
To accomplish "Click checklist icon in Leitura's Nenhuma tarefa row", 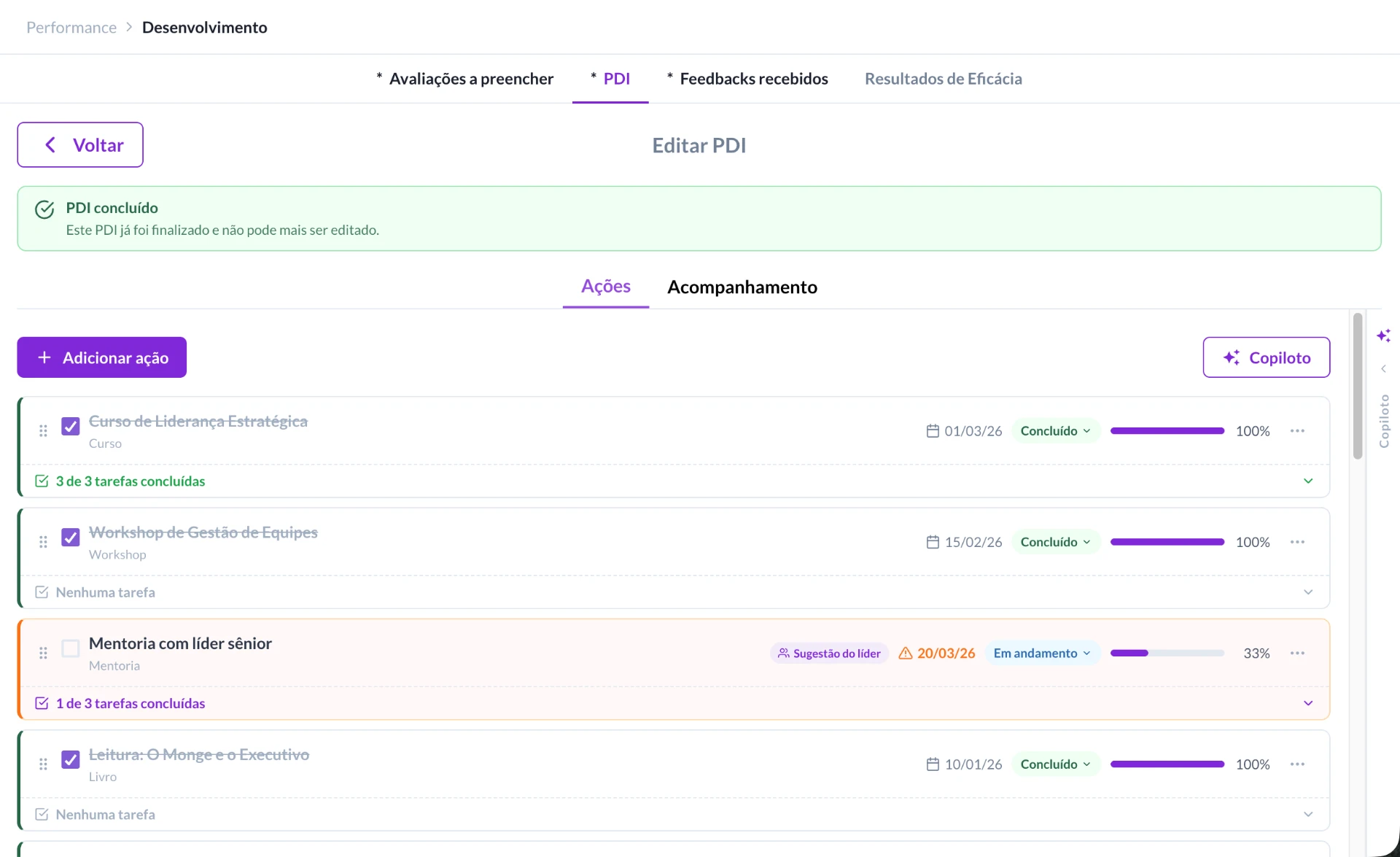I will (42, 814).
